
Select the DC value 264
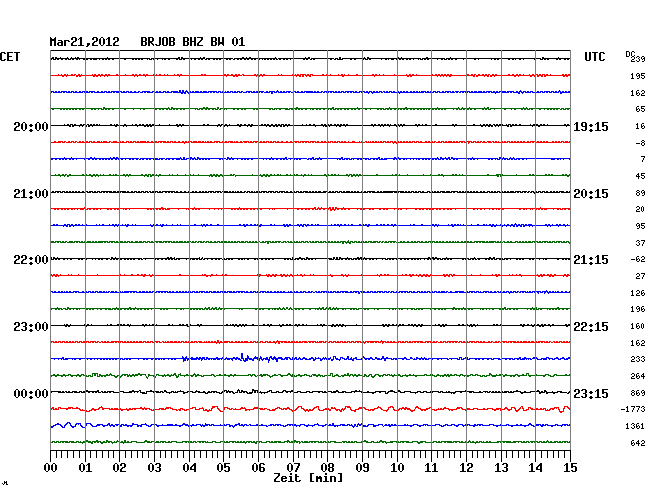pos(638,376)
